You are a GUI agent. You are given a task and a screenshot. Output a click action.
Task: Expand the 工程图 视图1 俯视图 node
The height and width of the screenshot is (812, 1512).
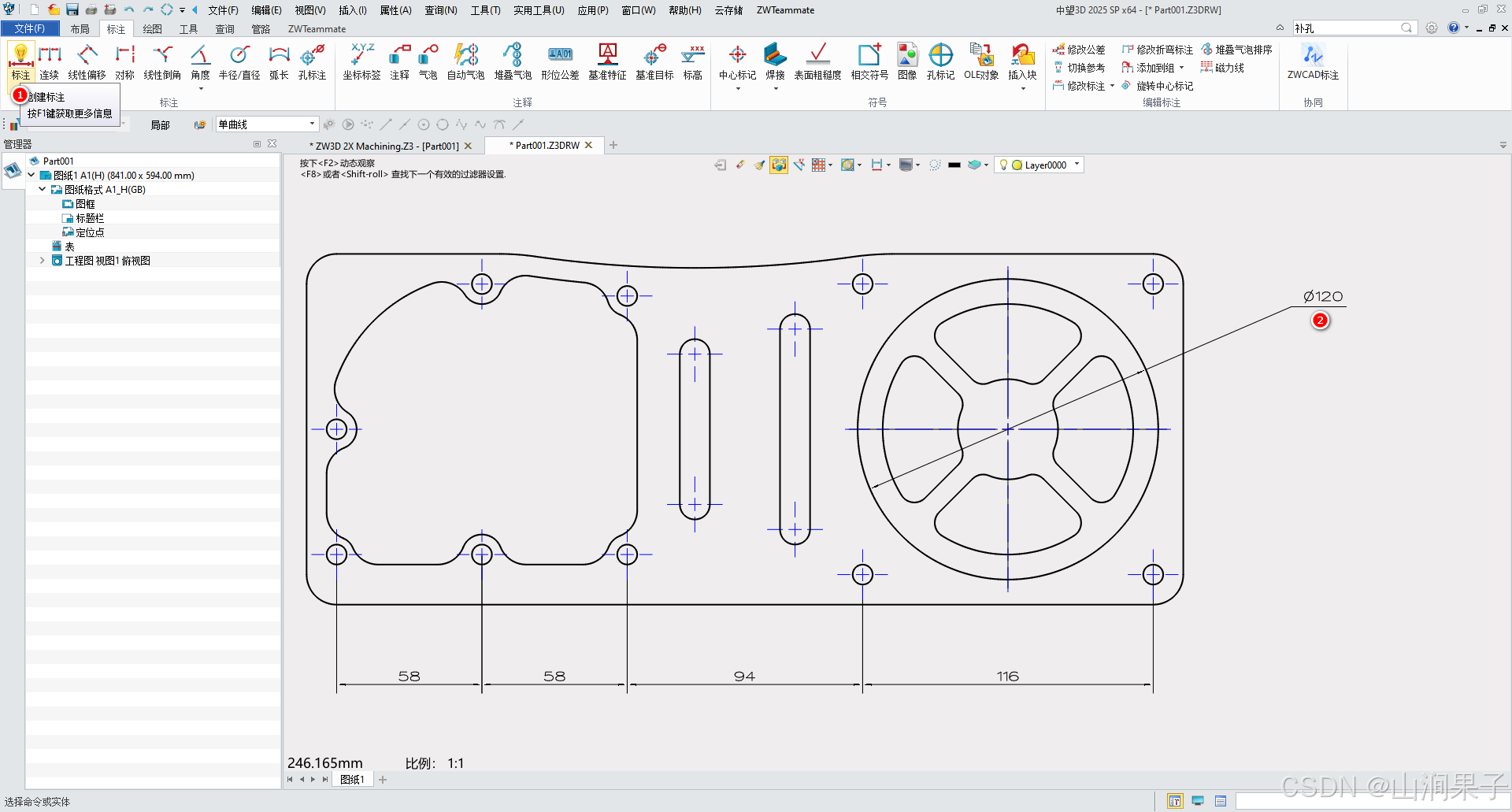[42, 260]
